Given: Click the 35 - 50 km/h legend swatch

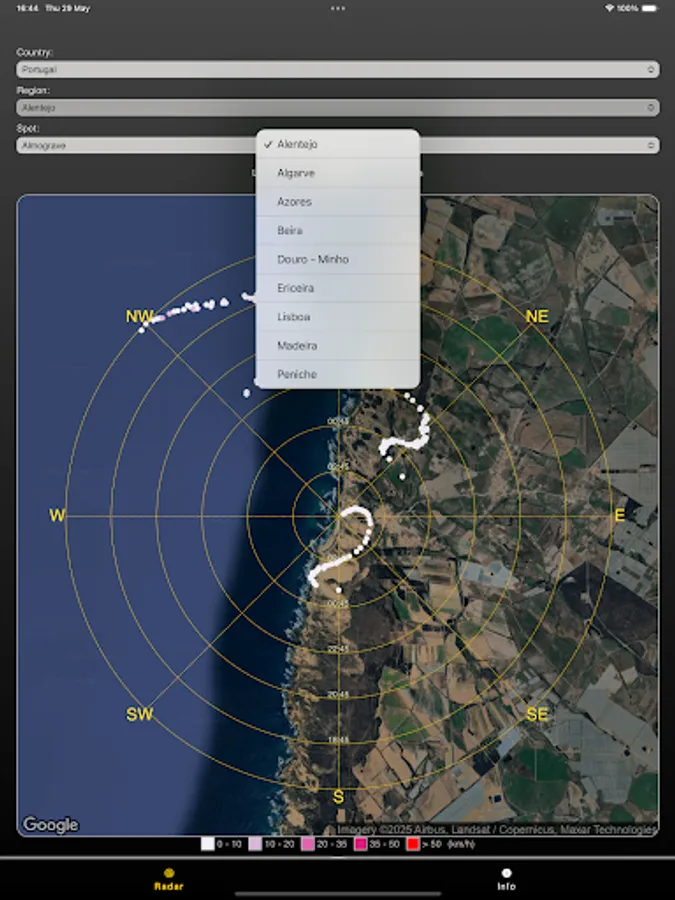Looking at the screenshot, I should click(x=360, y=844).
